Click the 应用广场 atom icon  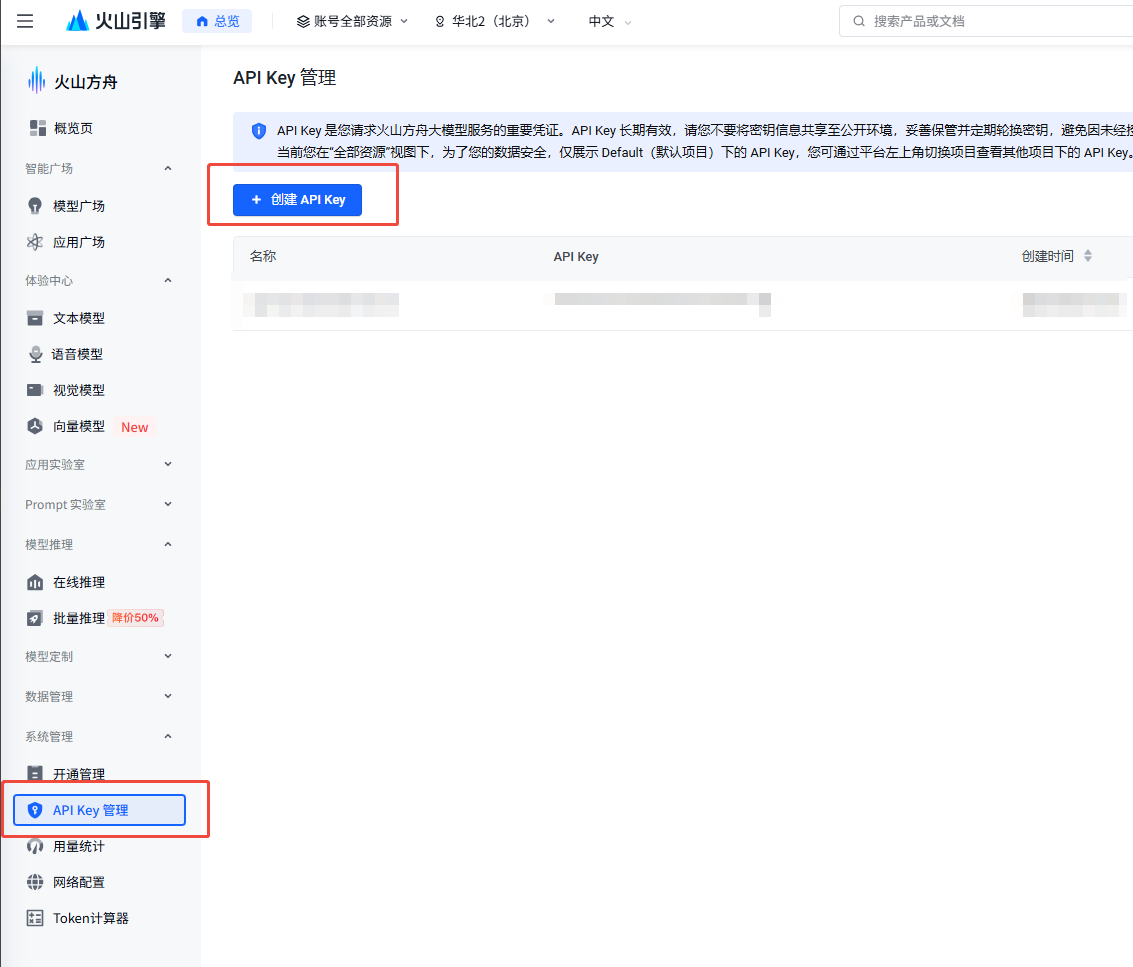(x=35, y=242)
